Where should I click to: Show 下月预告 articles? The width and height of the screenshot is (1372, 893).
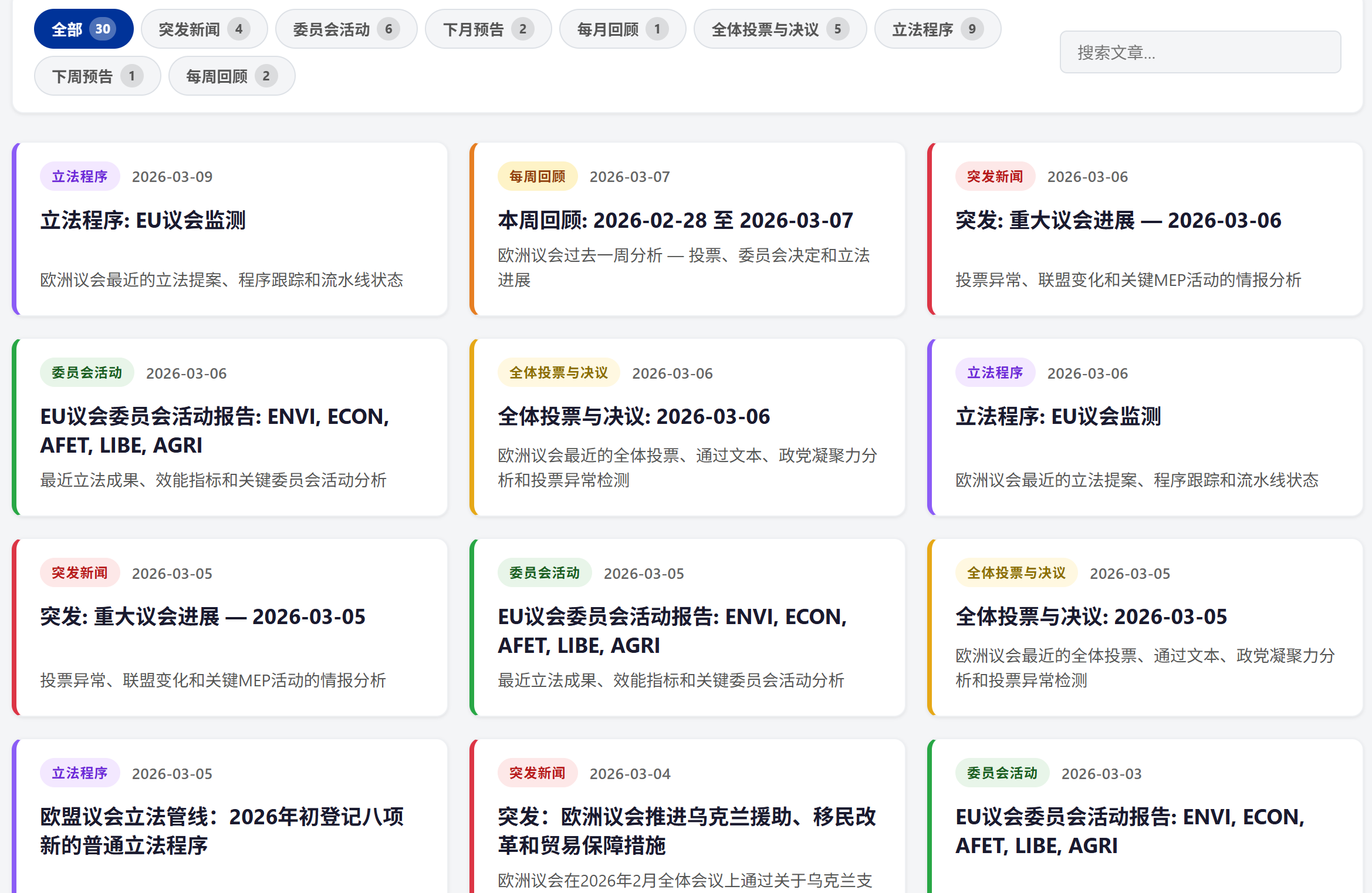click(x=488, y=29)
